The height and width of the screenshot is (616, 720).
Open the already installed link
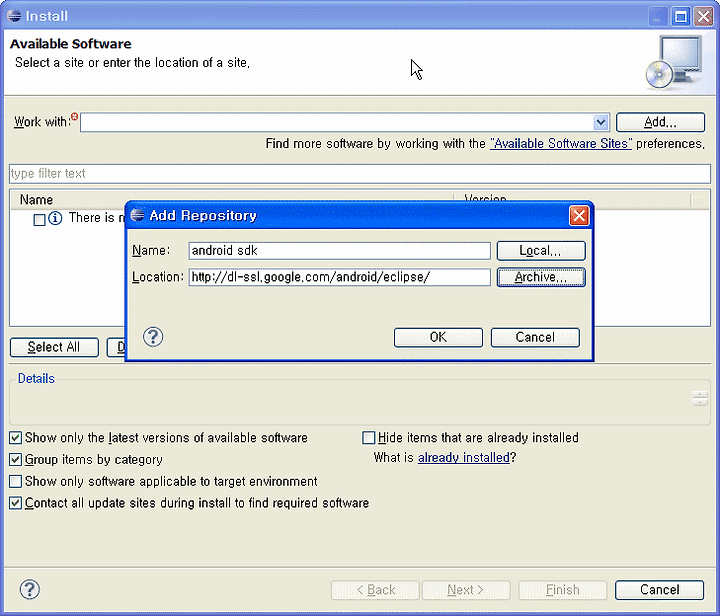point(464,458)
